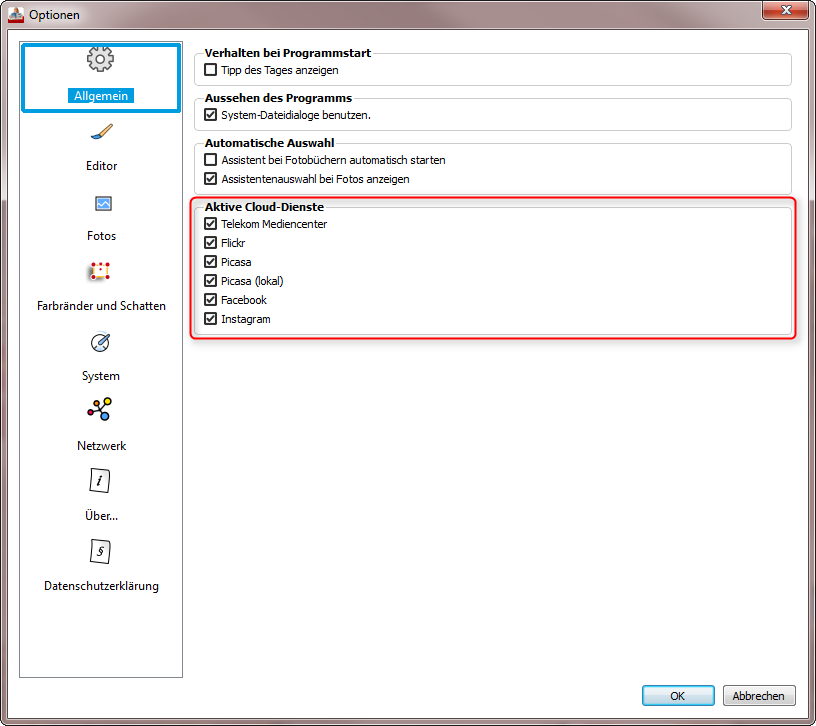Confirm with the OK button
Image resolution: width=816 pixels, height=726 pixels.
[678, 696]
